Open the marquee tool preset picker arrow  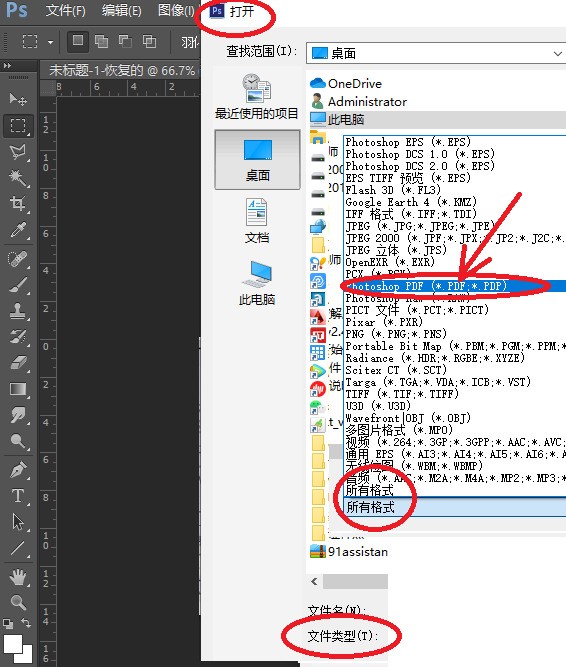point(50,42)
